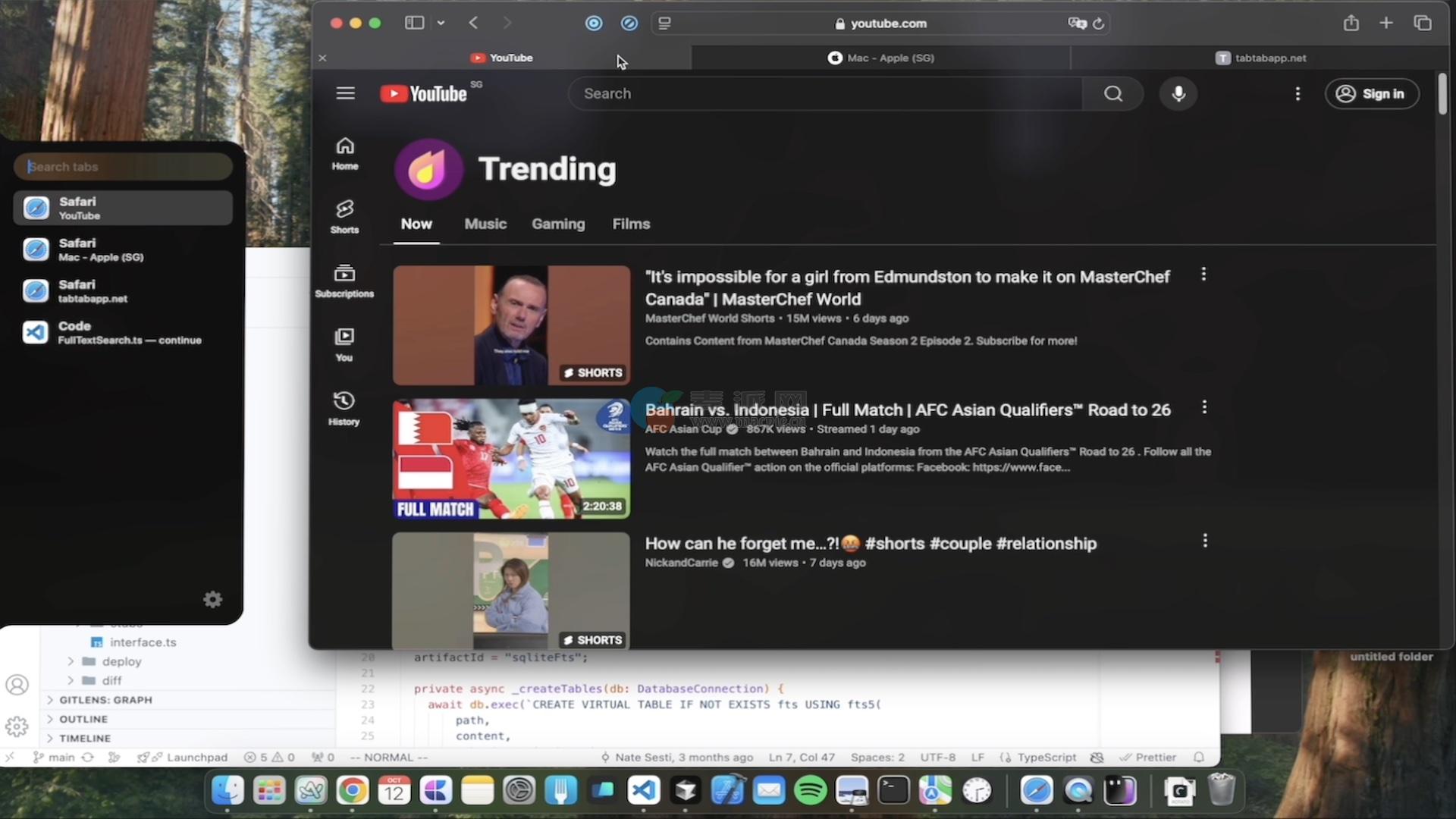Image resolution: width=1456 pixels, height=819 pixels.
Task: Open Safari Share button
Action: point(1351,23)
